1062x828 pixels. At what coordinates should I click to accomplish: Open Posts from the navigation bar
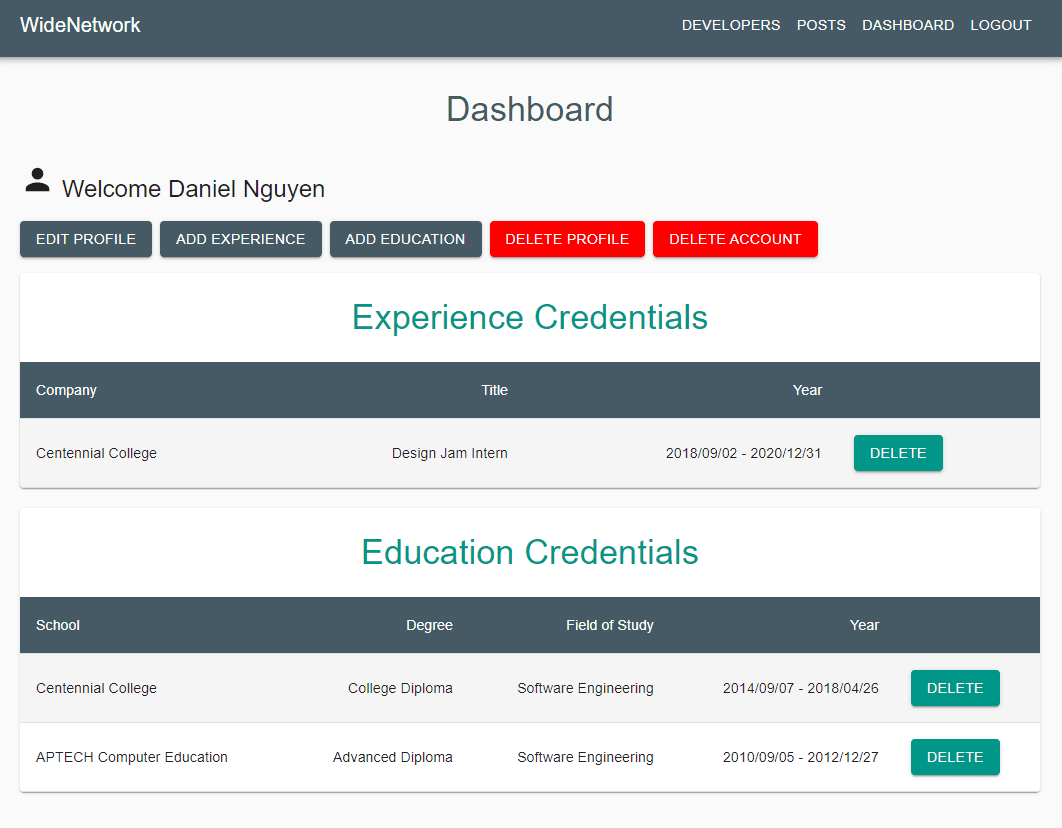pyautogui.click(x=821, y=25)
